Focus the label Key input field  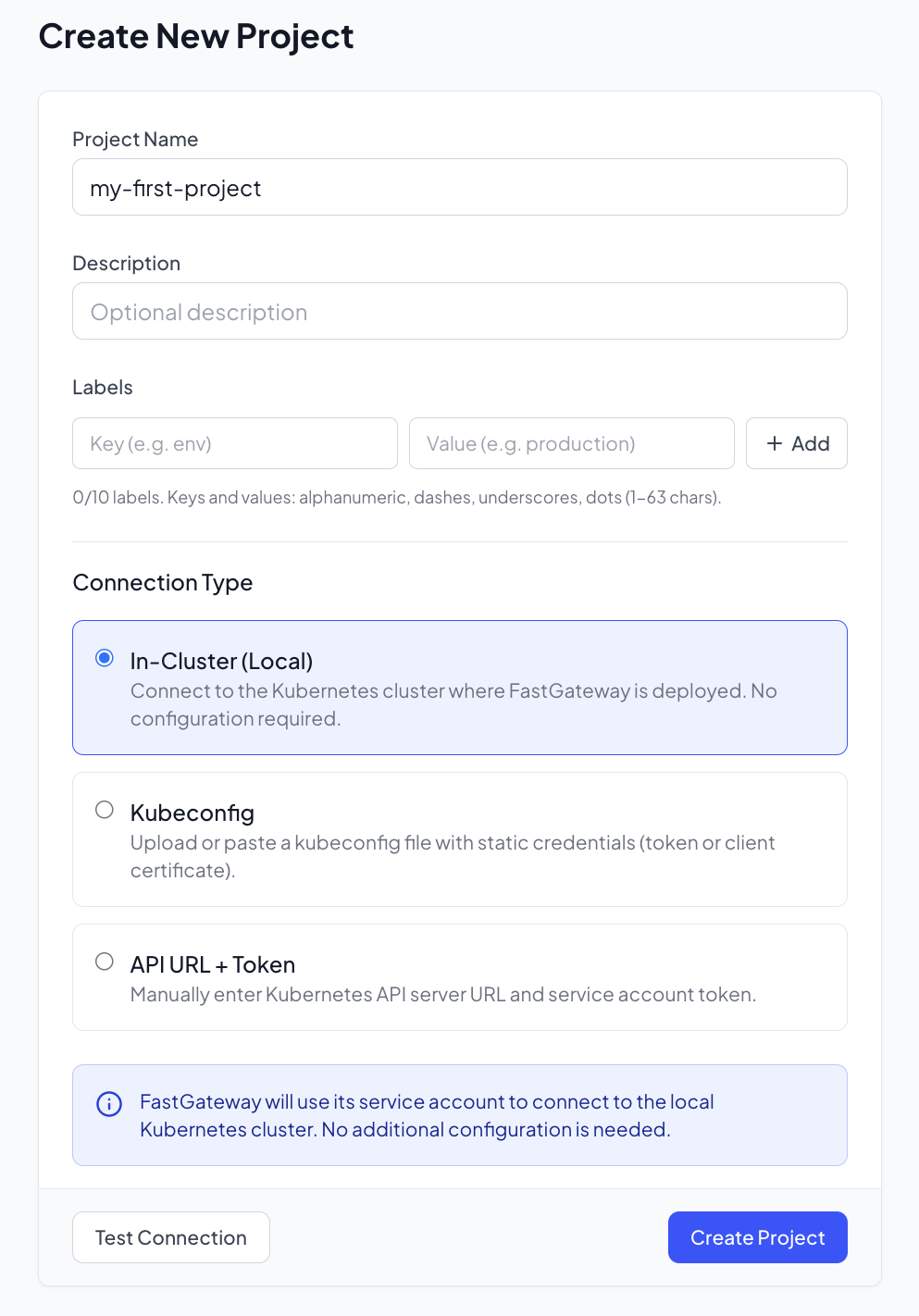click(x=235, y=443)
